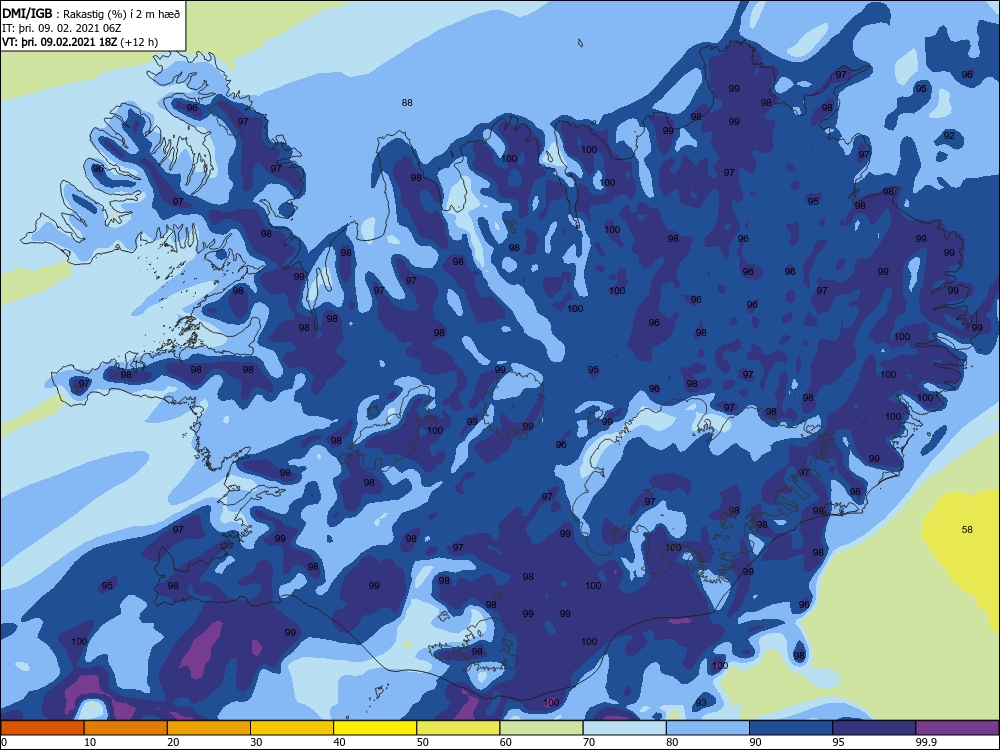The image size is (1000, 750).
Task: Click the '70' legend scale label
Action: pos(589,742)
